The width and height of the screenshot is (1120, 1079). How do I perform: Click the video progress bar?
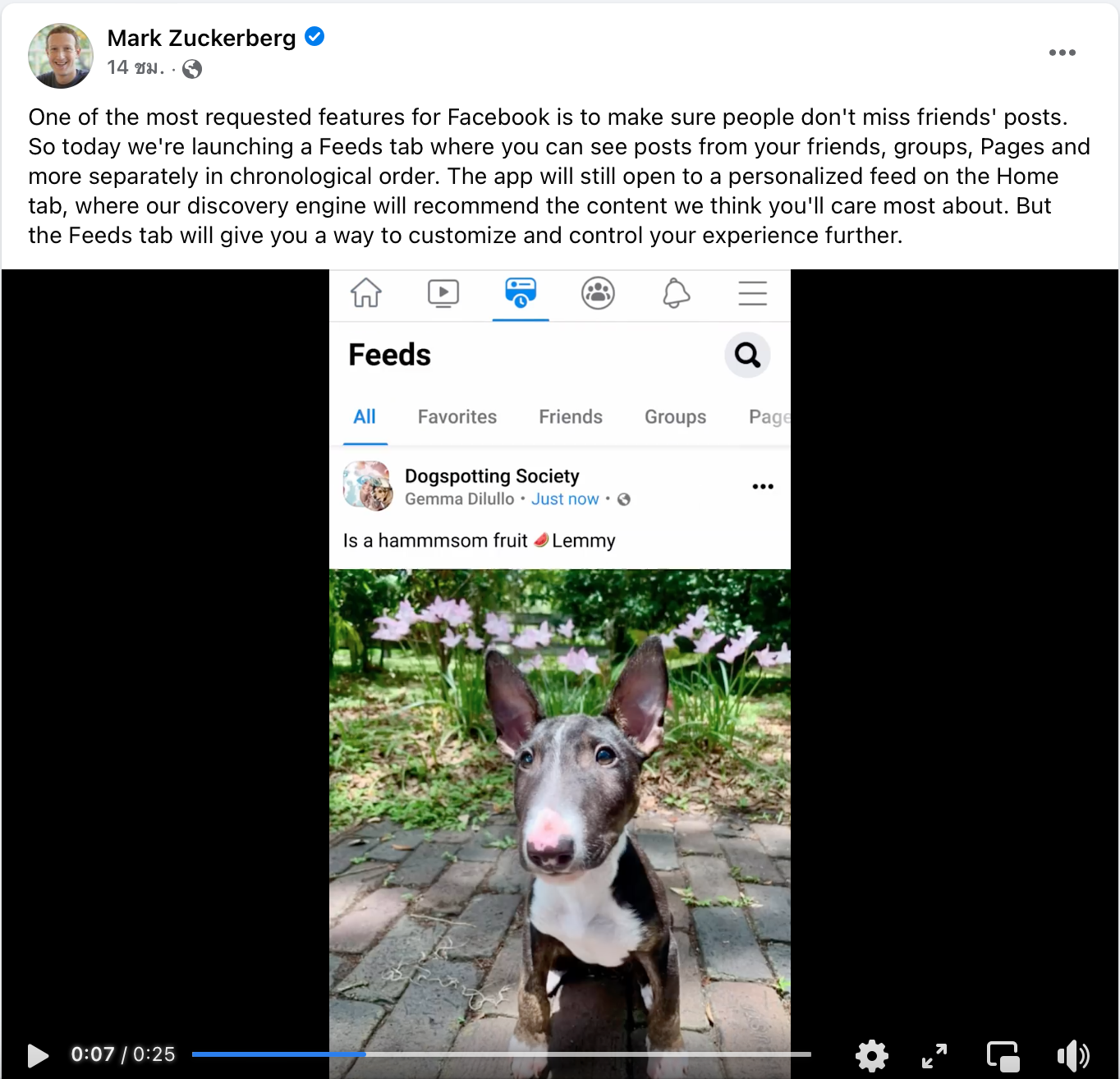[x=501, y=1054]
